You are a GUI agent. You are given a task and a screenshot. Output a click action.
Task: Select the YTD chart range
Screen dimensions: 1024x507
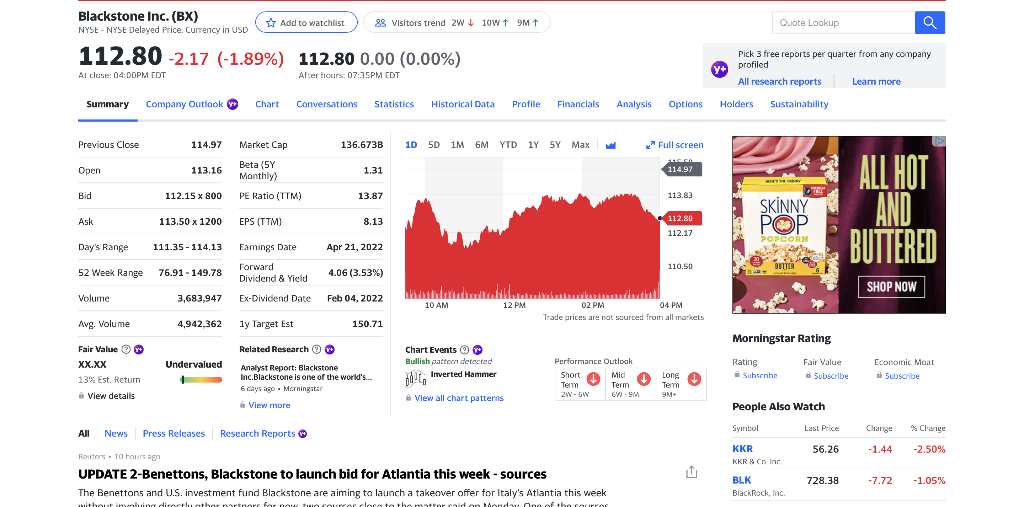tap(508, 145)
